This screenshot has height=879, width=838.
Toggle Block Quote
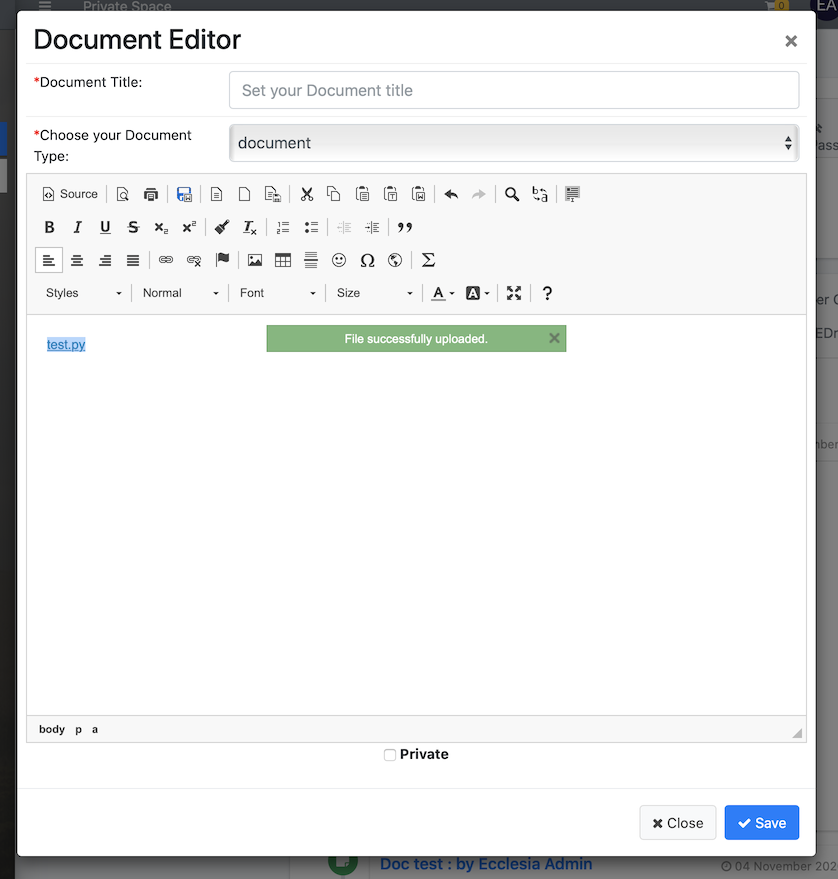tap(405, 227)
